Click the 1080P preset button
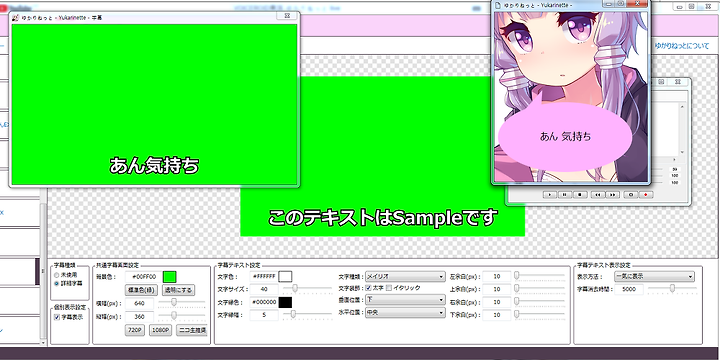The height and width of the screenshot is (360, 720). pos(160,330)
